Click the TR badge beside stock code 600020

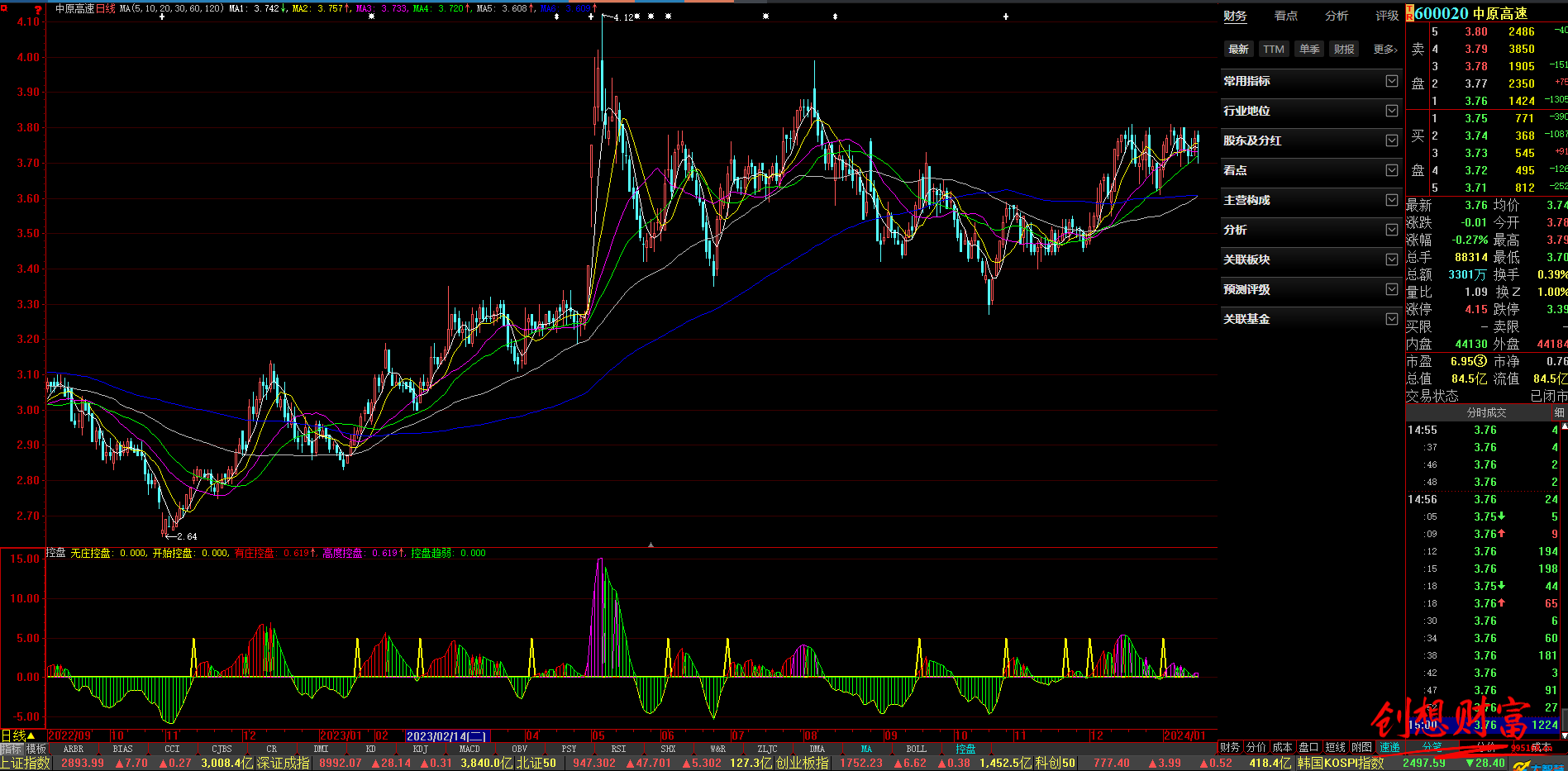1410,13
